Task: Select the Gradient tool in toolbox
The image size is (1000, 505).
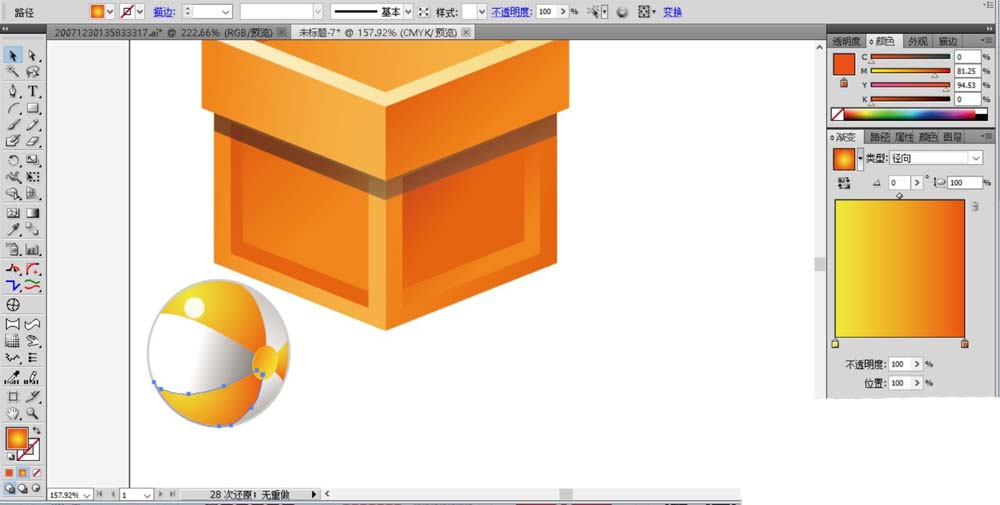Action: click(x=33, y=213)
